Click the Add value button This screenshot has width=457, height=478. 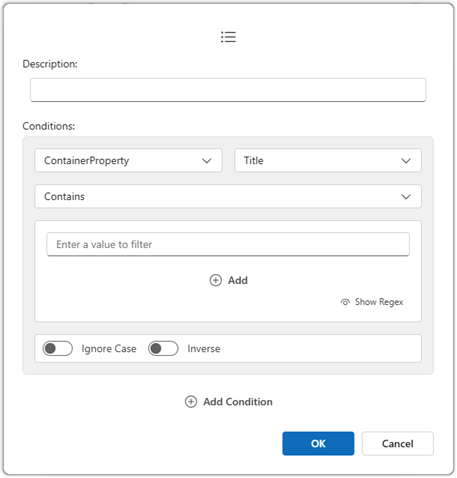point(229,281)
